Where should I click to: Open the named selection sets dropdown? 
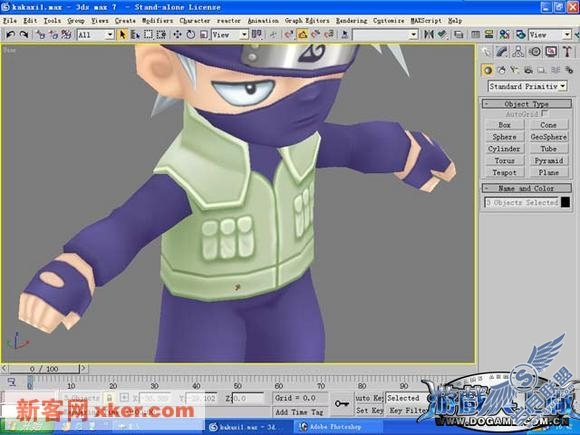(x=385, y=35)
